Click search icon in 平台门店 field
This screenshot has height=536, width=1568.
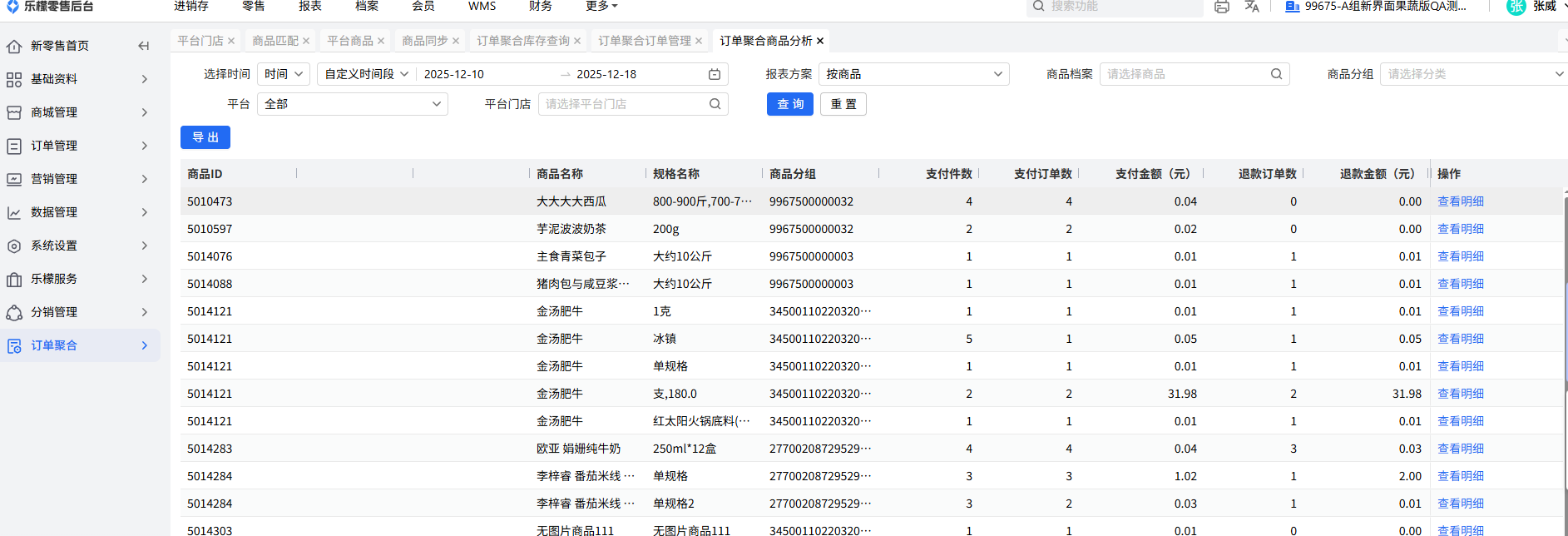[715, 104]
